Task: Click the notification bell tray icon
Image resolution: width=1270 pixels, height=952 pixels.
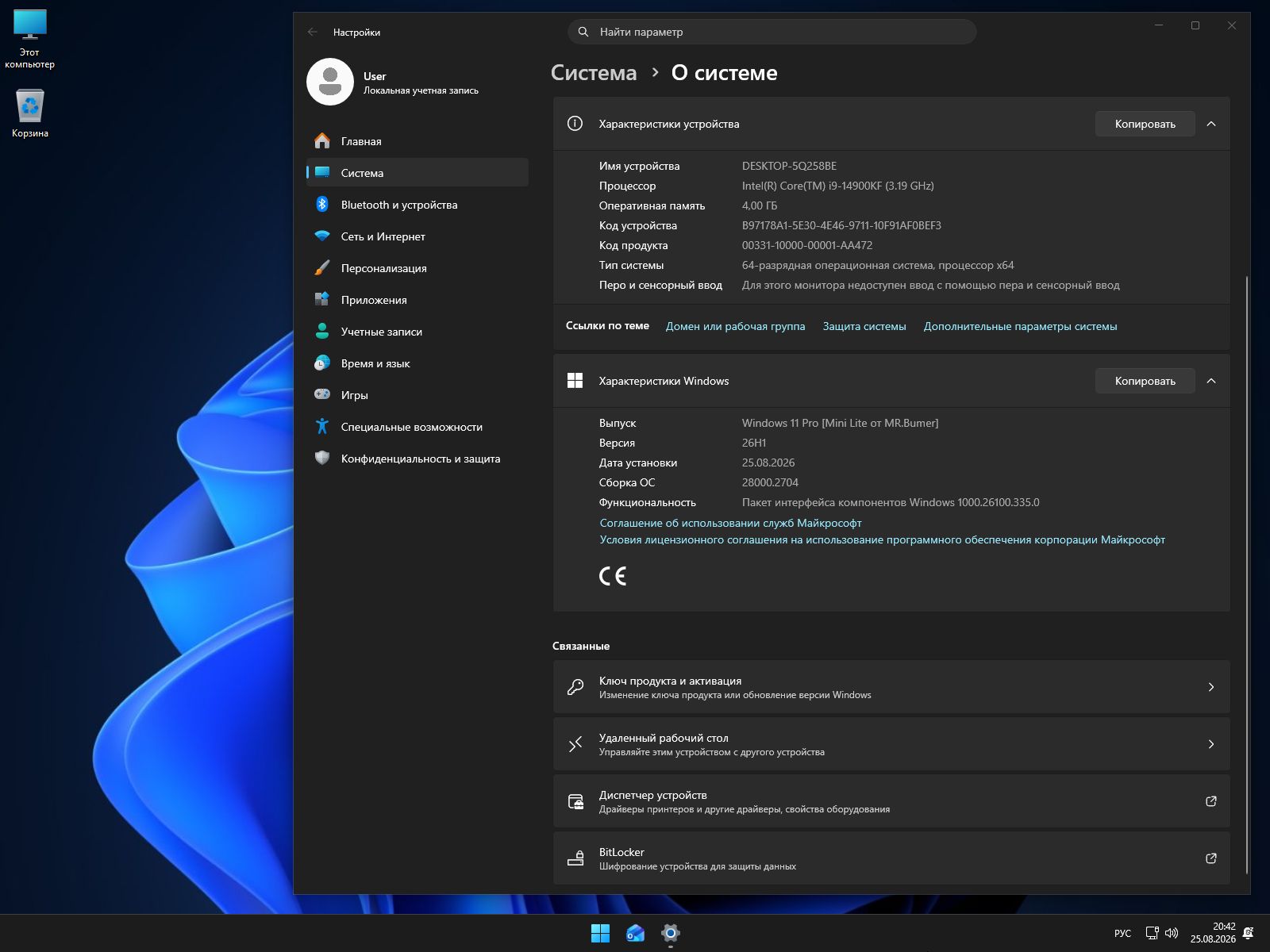Action: tap(1249, 933)
